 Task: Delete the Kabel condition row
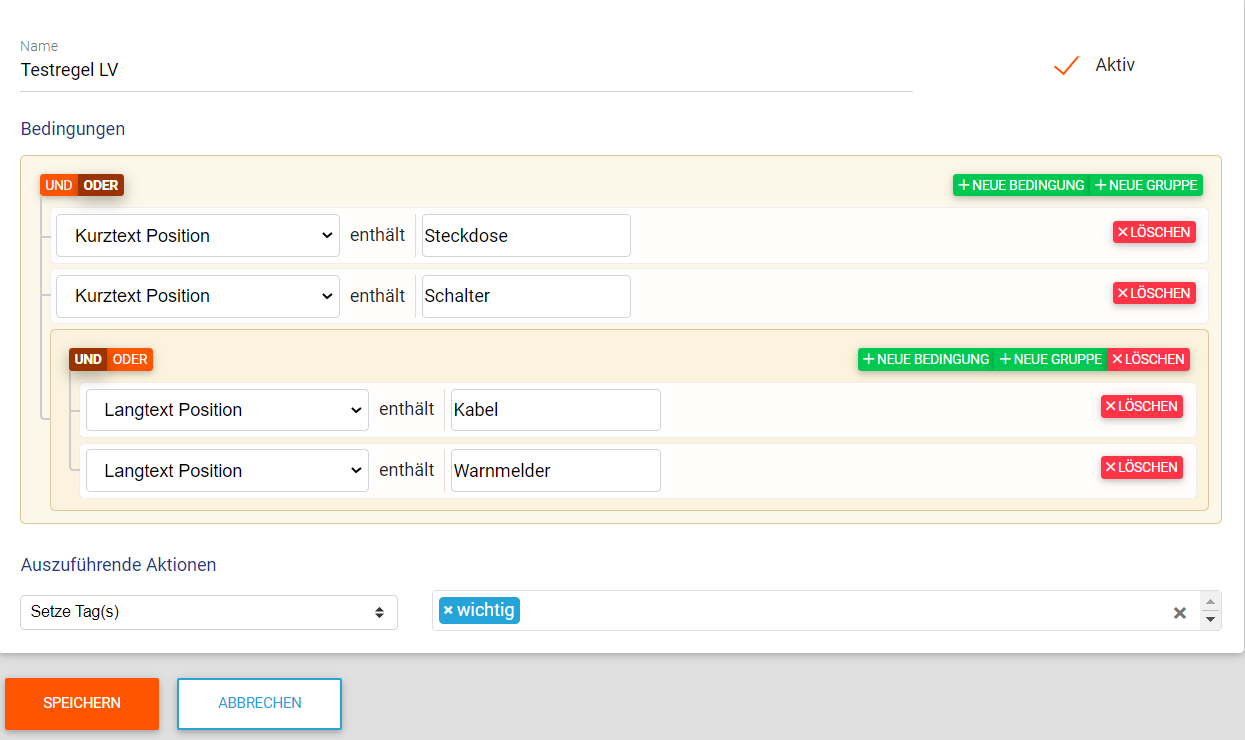(x=1142, y=406)
